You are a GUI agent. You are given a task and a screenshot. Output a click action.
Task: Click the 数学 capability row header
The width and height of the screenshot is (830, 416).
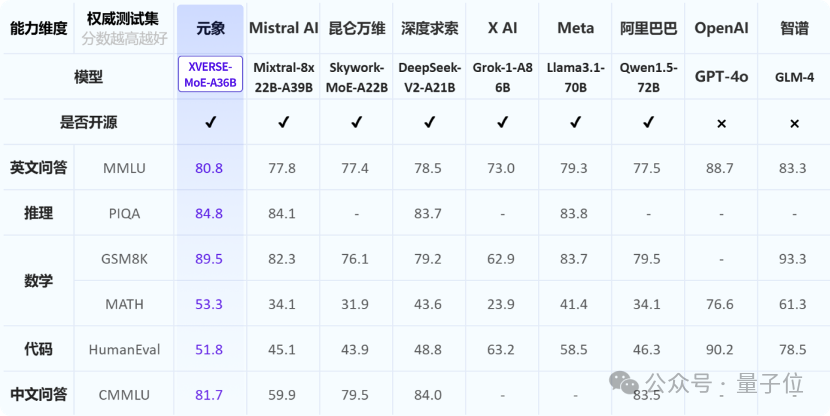[x=39, y=281]
